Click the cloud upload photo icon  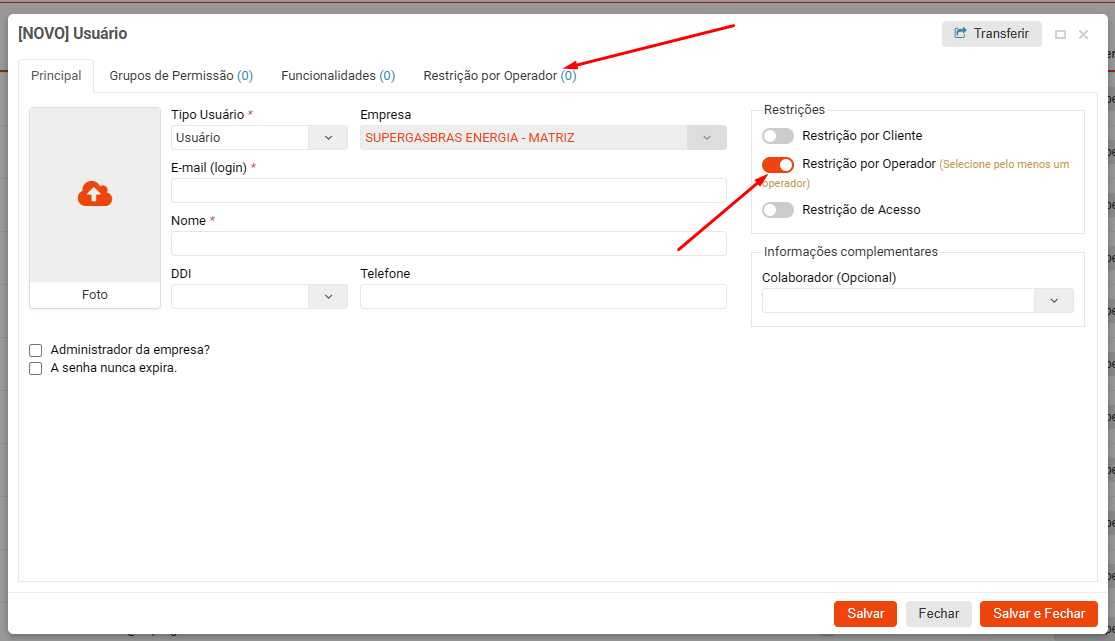(x=95, y=194)
